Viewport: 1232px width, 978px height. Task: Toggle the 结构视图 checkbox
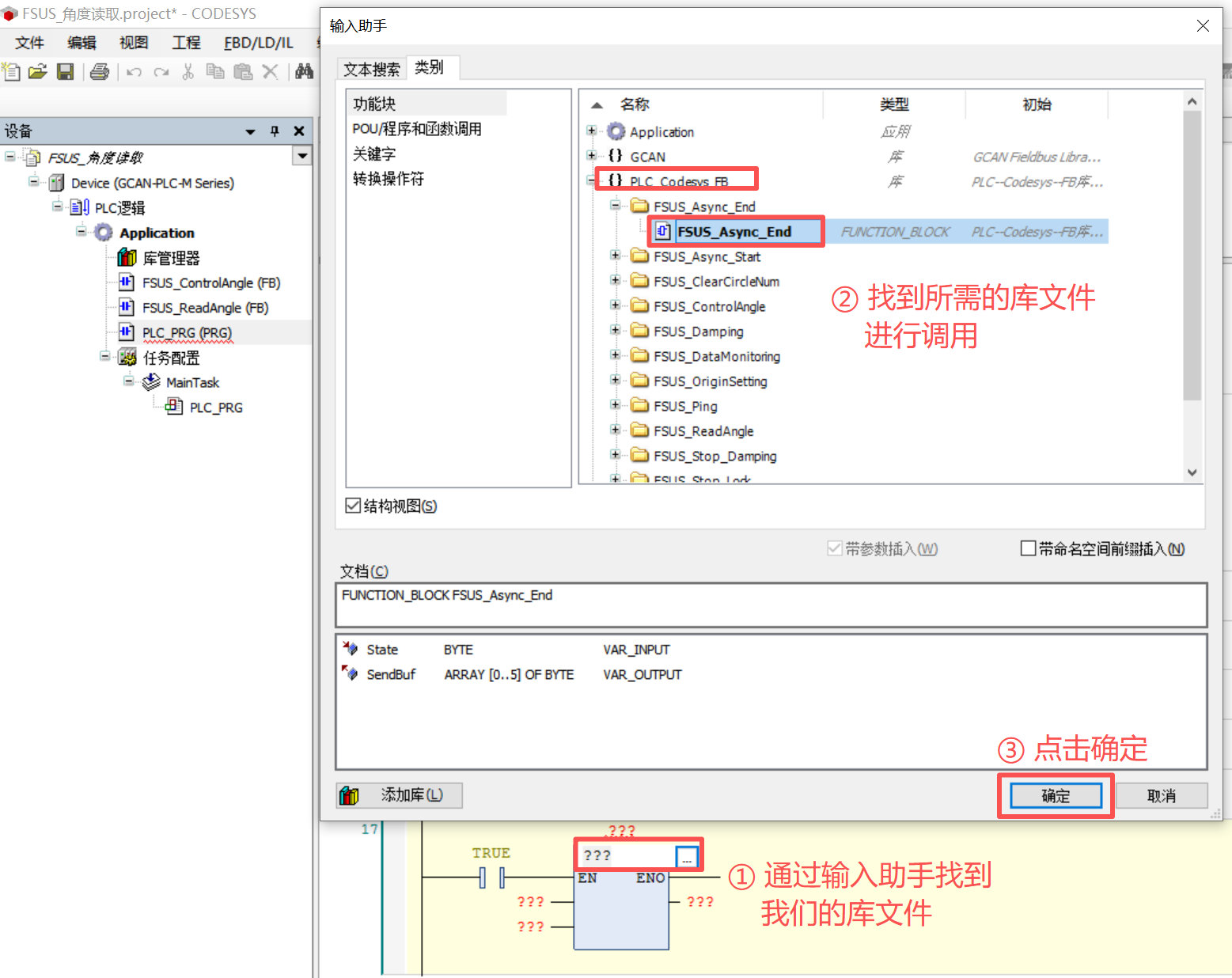click(354, 506)
